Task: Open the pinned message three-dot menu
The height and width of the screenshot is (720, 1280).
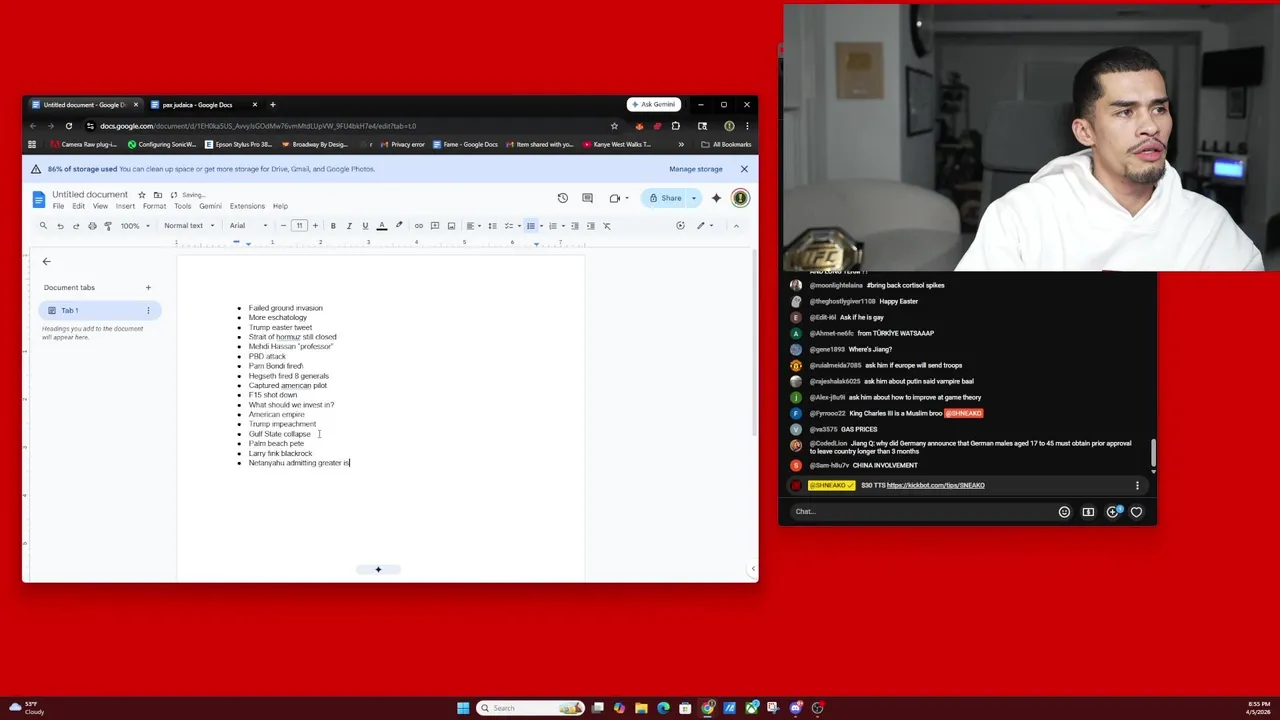Action: click(x=1137, y=486)
